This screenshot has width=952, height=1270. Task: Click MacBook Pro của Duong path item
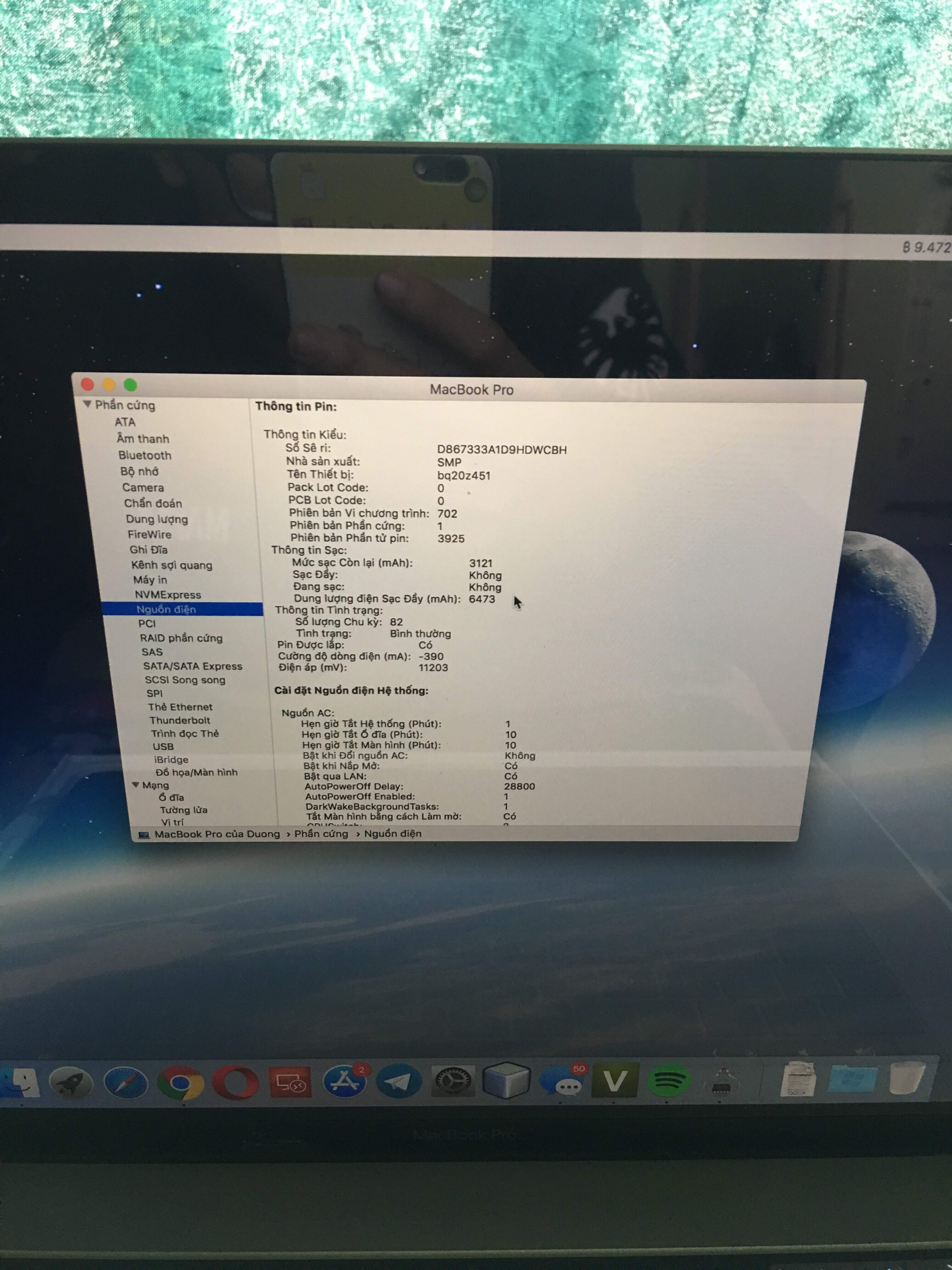pyautogui.click(x=217, y=834)
